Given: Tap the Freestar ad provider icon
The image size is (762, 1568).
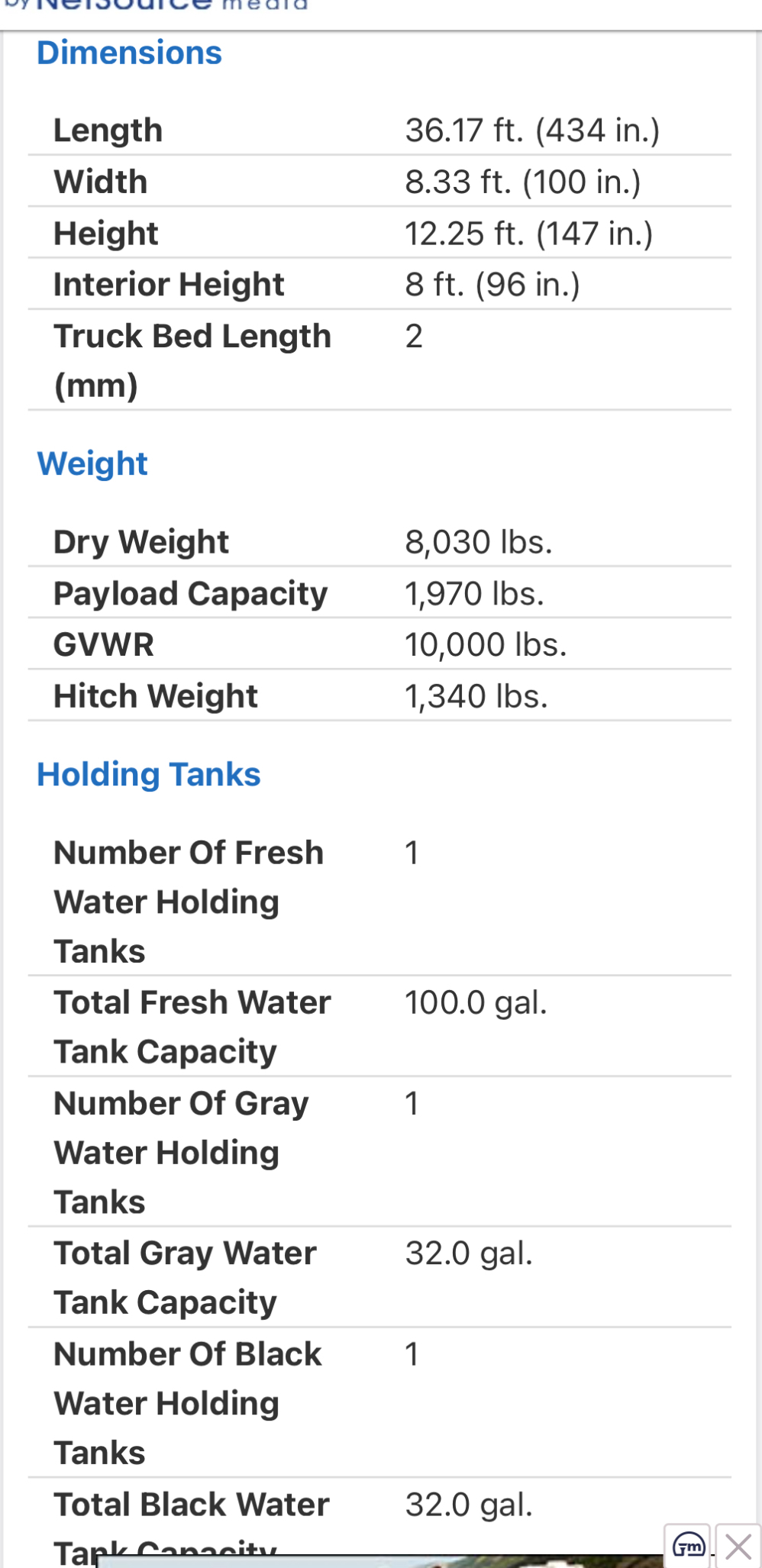Looking at the screenshot, I should coord(688,1547).
